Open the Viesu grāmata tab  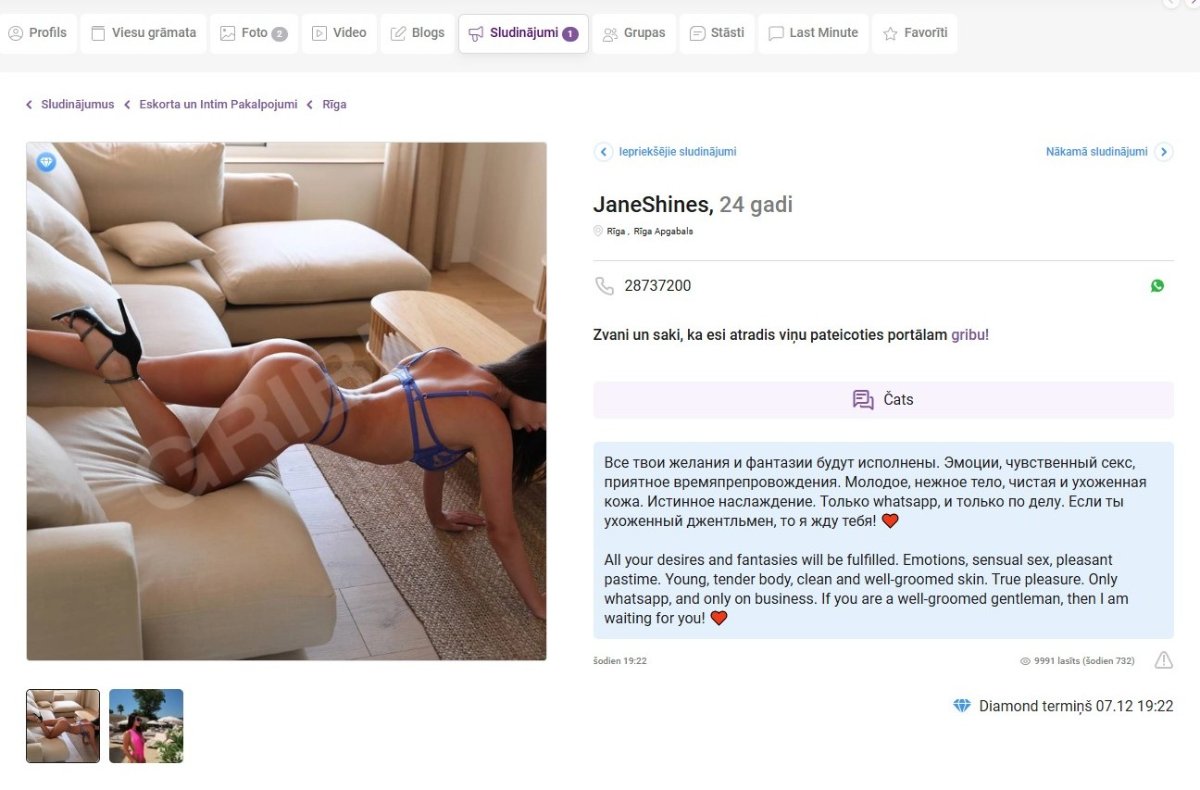143,33
